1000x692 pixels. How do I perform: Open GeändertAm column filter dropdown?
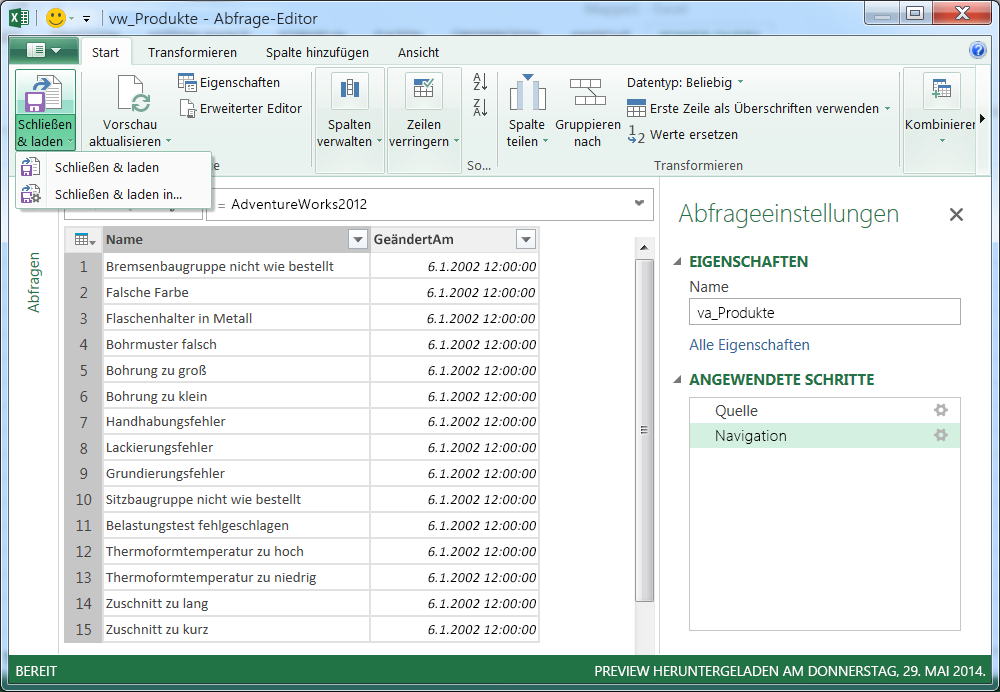pyautogui.click(x=526, y=240)
